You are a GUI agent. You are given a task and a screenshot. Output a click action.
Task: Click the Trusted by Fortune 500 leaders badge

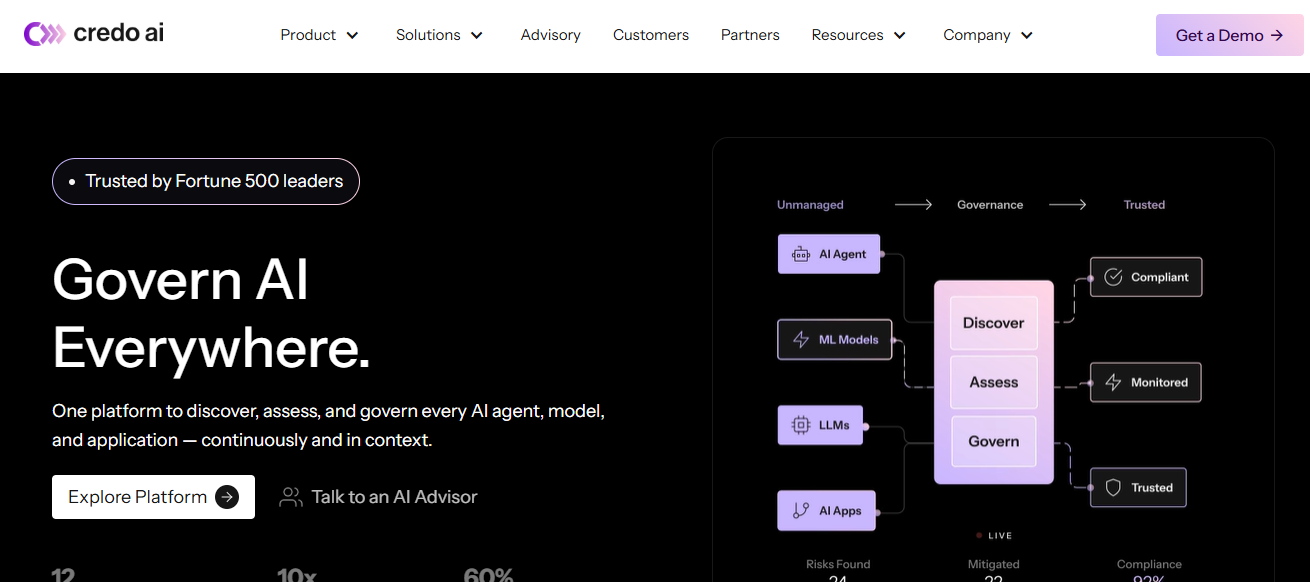(205, 181)
